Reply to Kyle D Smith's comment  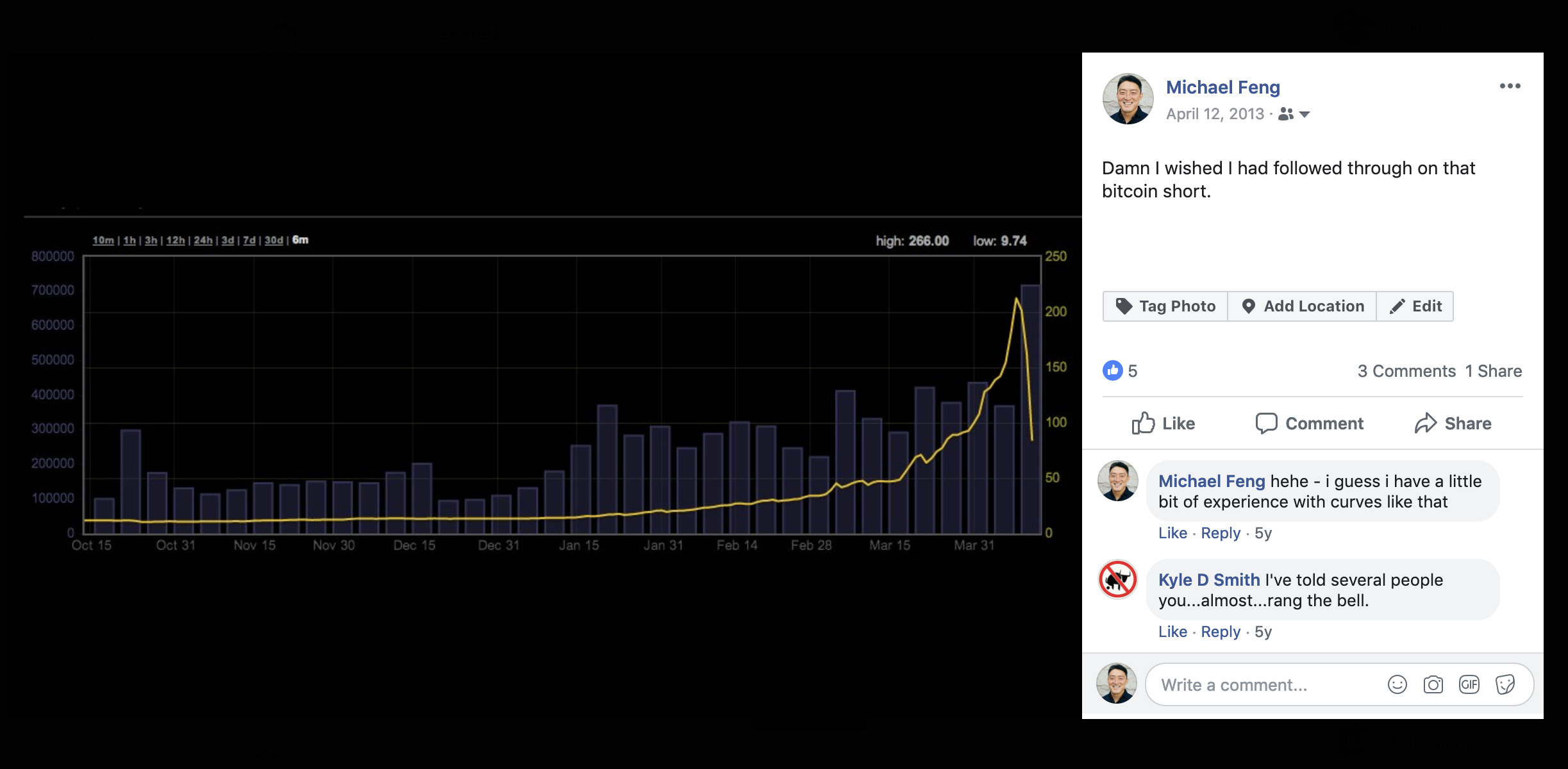point(1221,632)
